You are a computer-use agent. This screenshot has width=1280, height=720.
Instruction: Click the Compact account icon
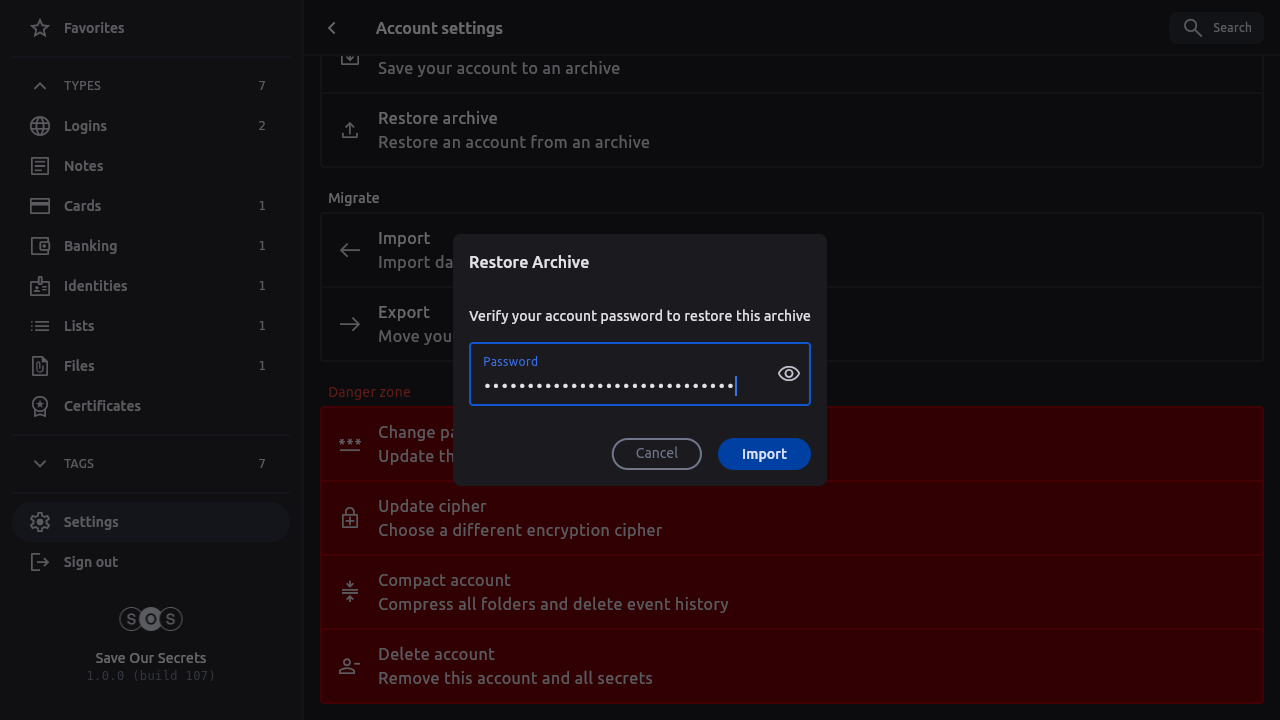point(350,592)
